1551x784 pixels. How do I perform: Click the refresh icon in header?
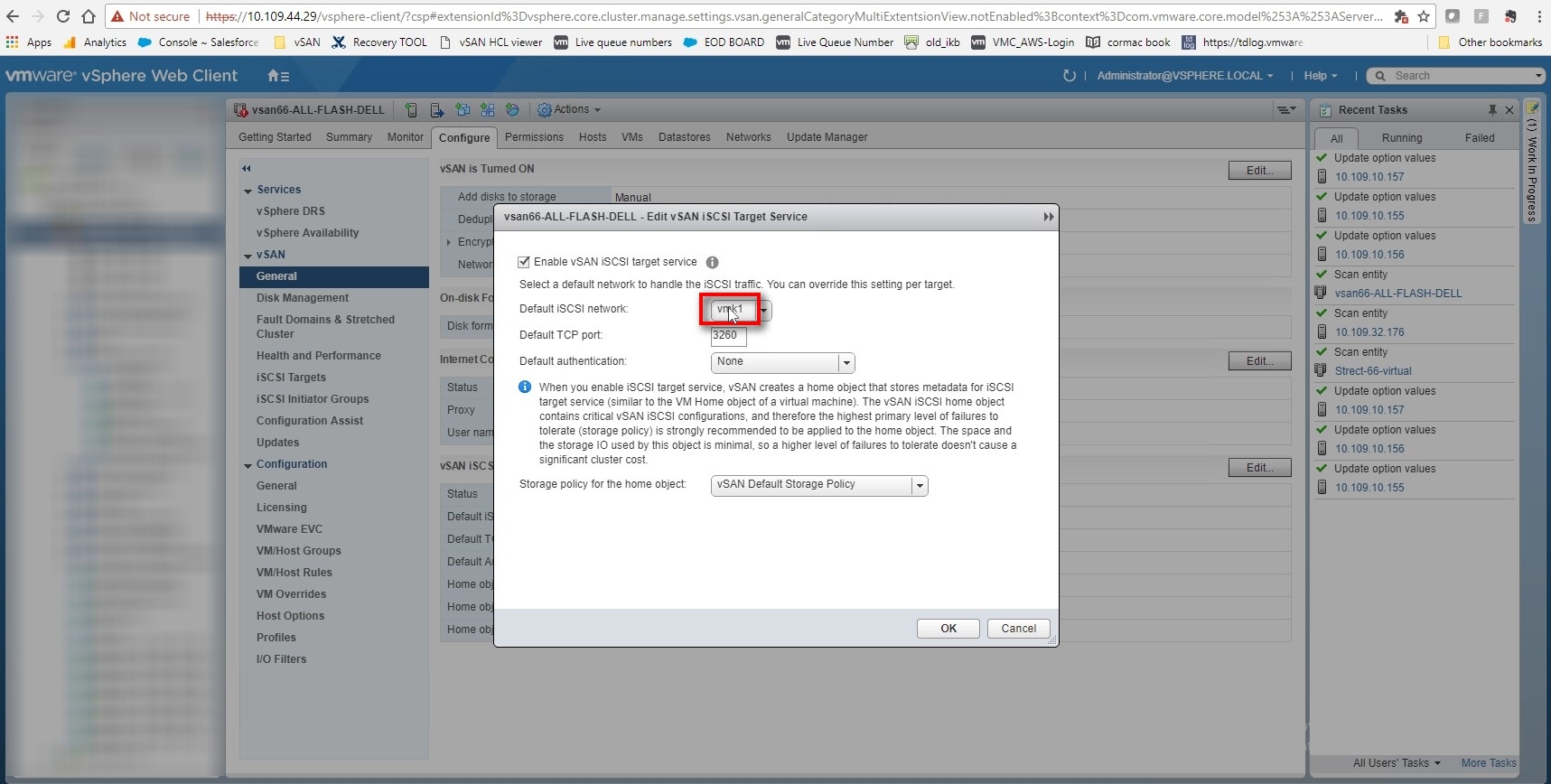click(1070, 76)
